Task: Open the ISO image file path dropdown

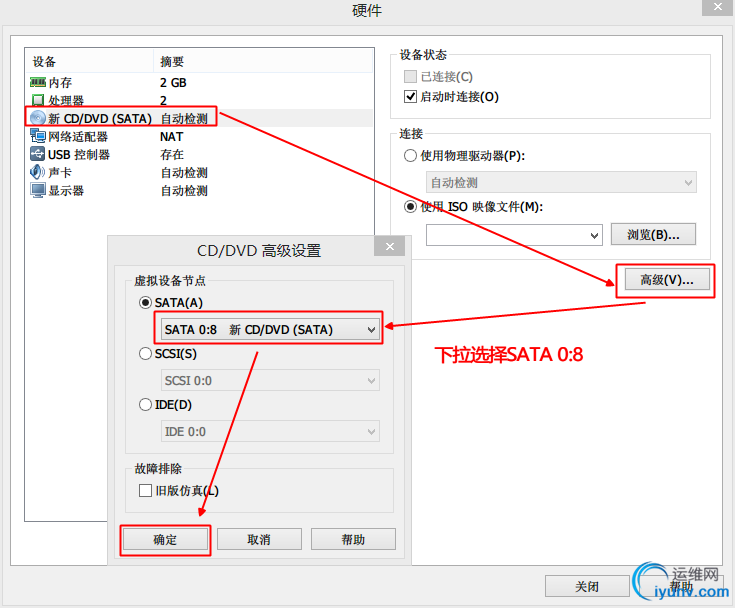Action: [514, 234]
